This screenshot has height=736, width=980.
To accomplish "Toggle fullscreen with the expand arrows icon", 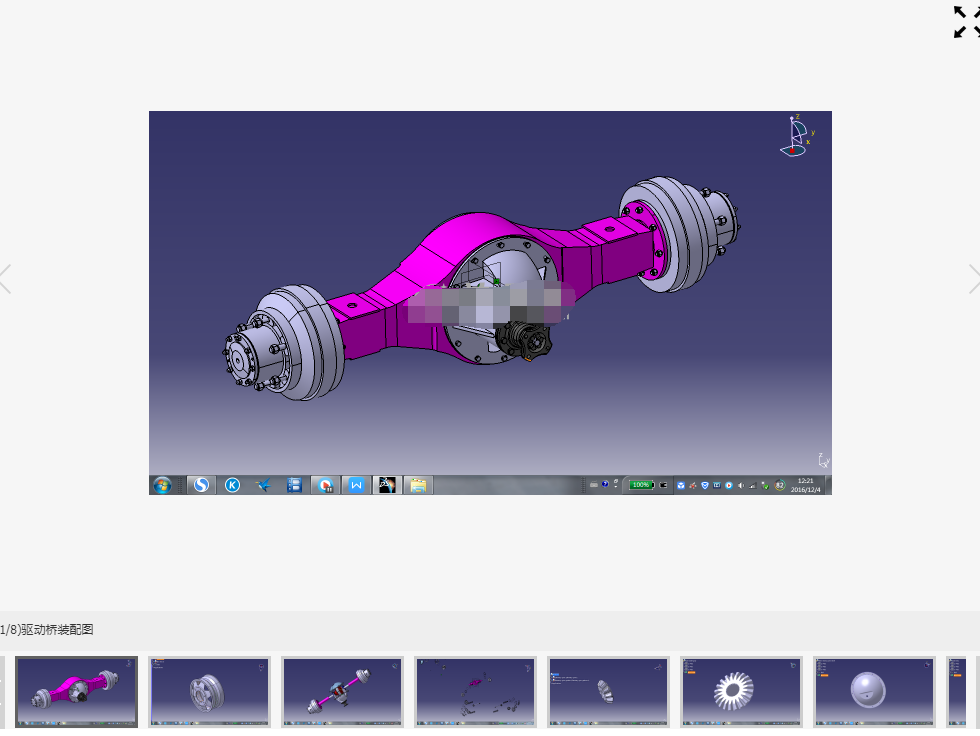I will click(968, 22).
